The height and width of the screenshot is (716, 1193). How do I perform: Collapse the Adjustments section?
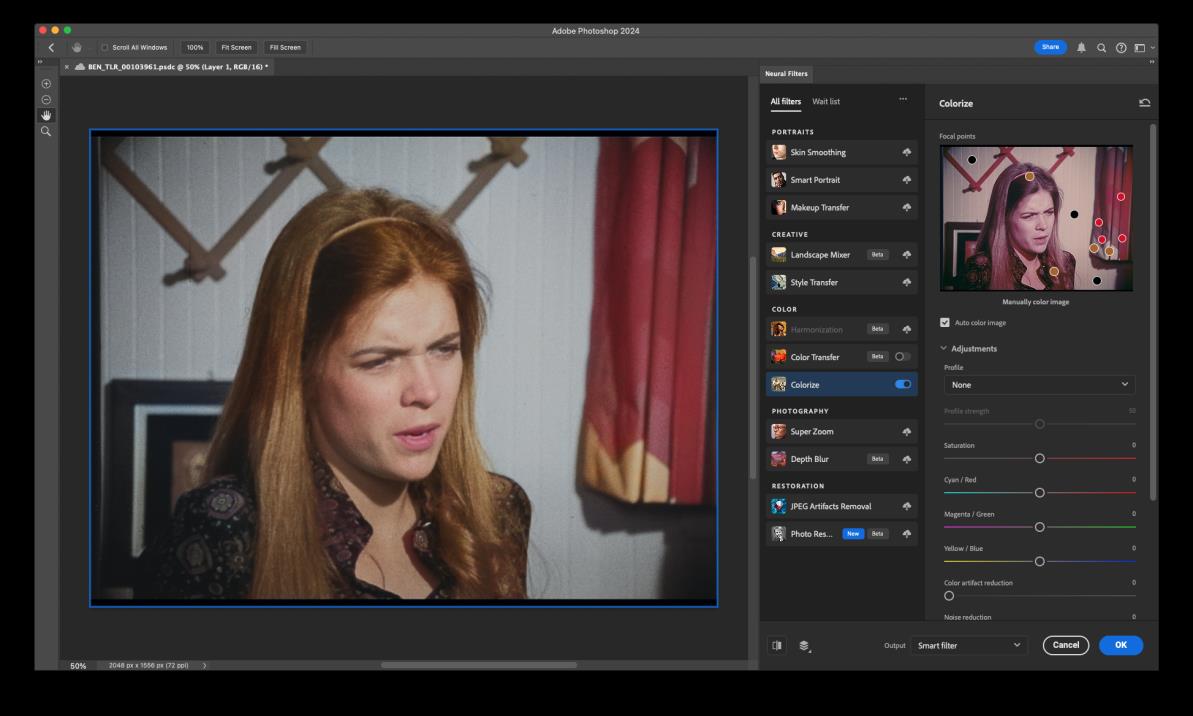[943, 349]
